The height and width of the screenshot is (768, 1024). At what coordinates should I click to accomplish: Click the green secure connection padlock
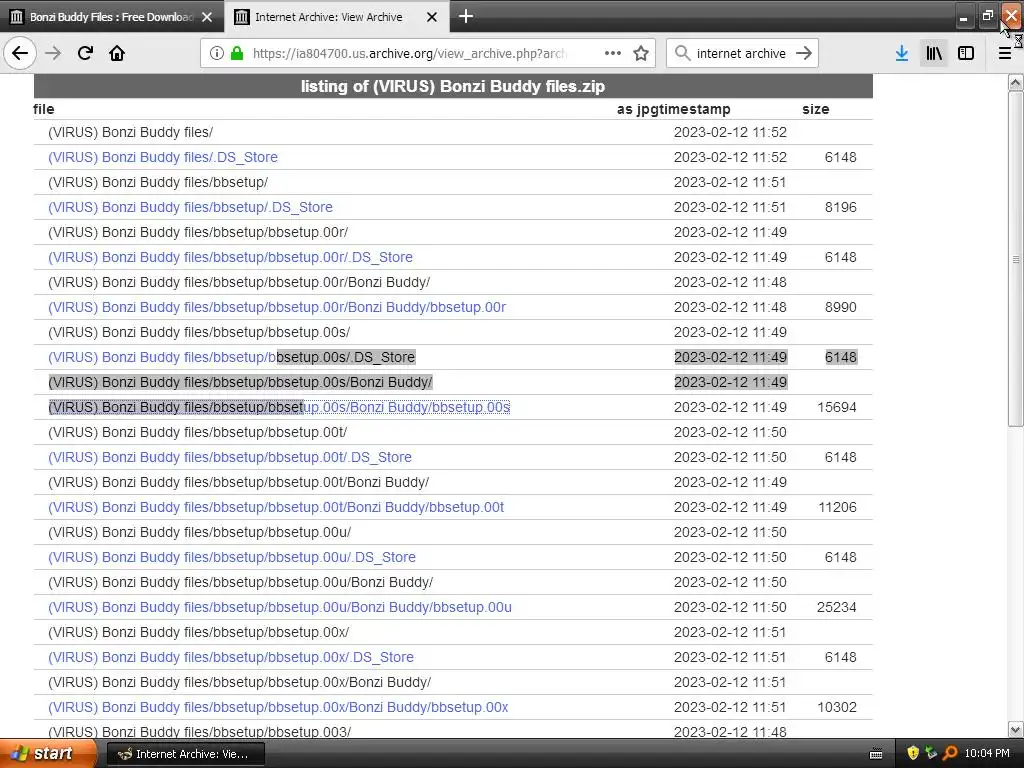point(237,53)
